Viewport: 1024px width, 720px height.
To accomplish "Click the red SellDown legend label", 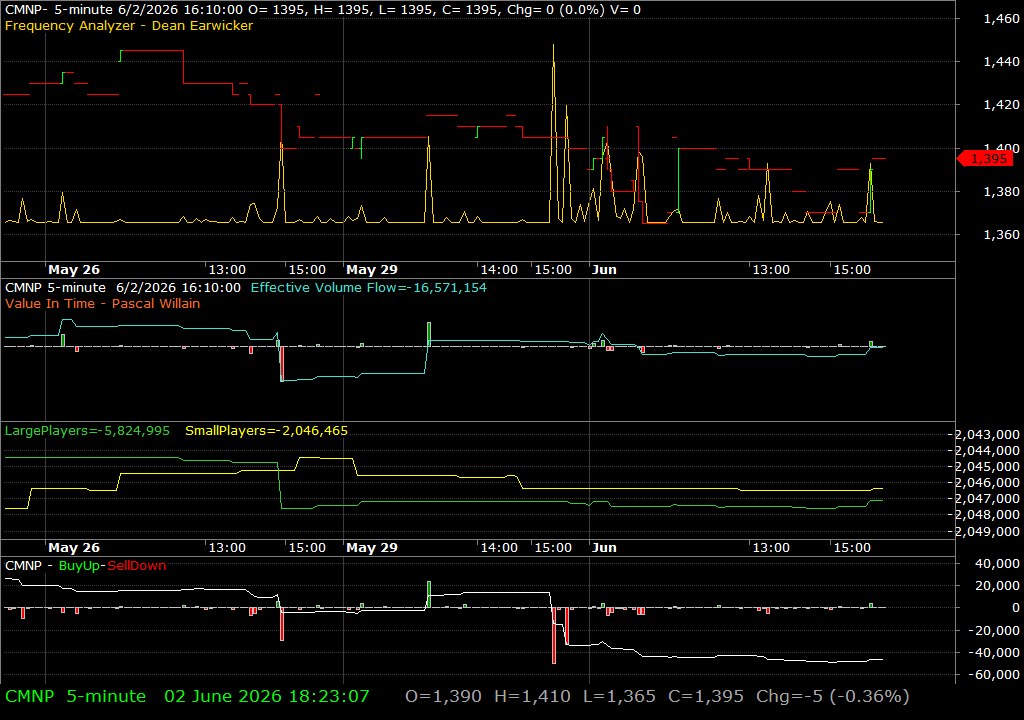I will tap(136, 566).
